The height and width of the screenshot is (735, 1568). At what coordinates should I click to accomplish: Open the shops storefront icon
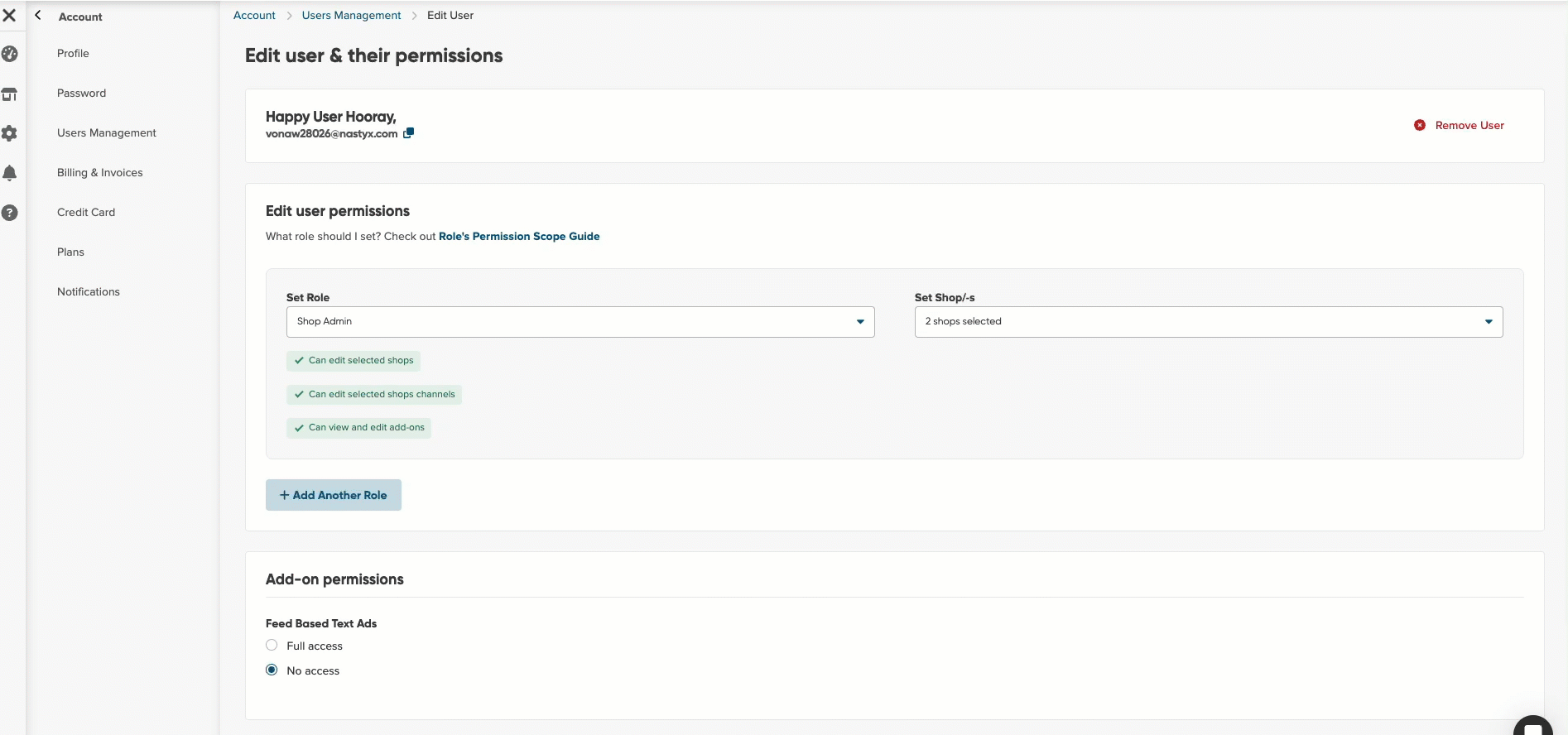[x=10, y=94]
